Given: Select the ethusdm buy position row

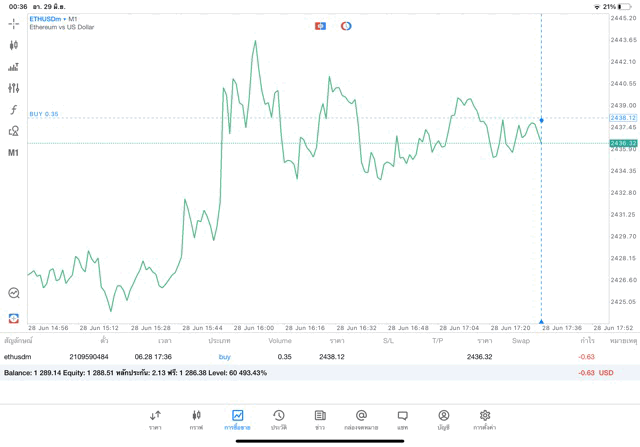Looking at the screenshot, I should tap(300, 356).
